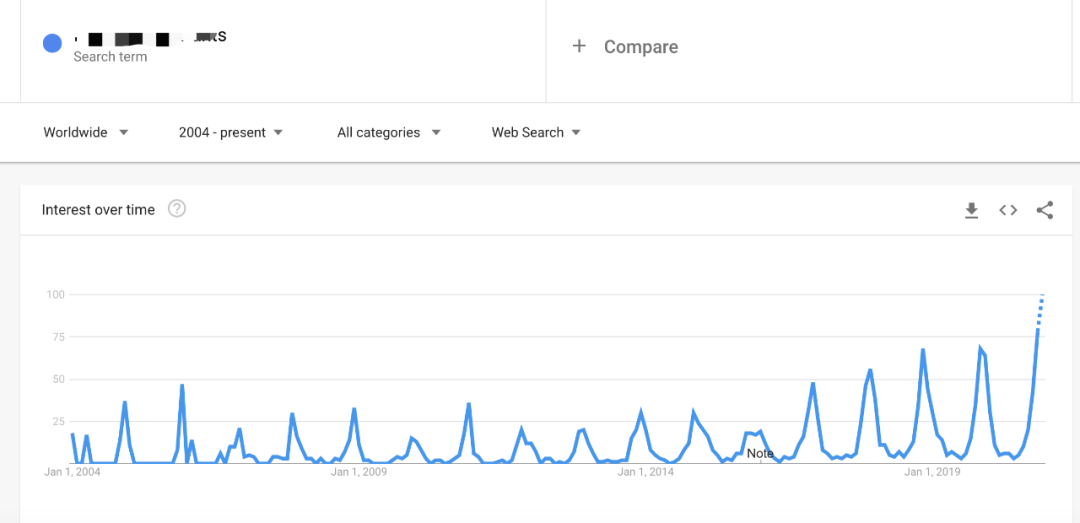This screenshot has width=1080, height=523.
Task: Open the embed code icon
Action: pyautogui.click(x=1008, y=210)
